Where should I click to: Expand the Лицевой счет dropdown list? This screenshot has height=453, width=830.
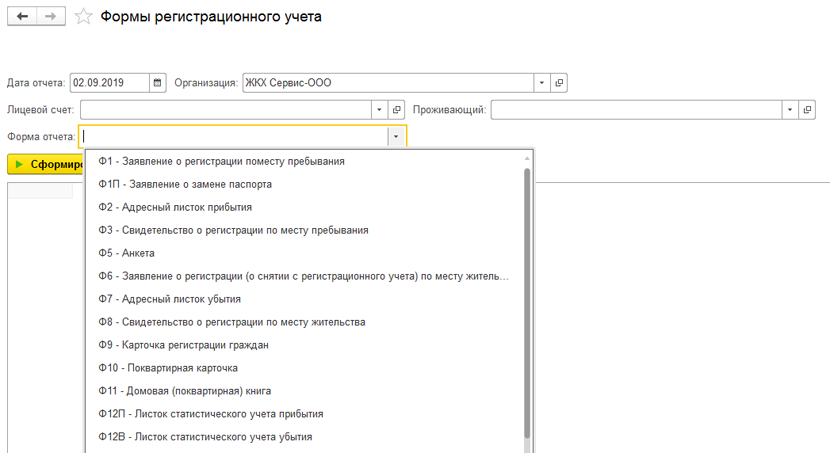tap(379, 110)
